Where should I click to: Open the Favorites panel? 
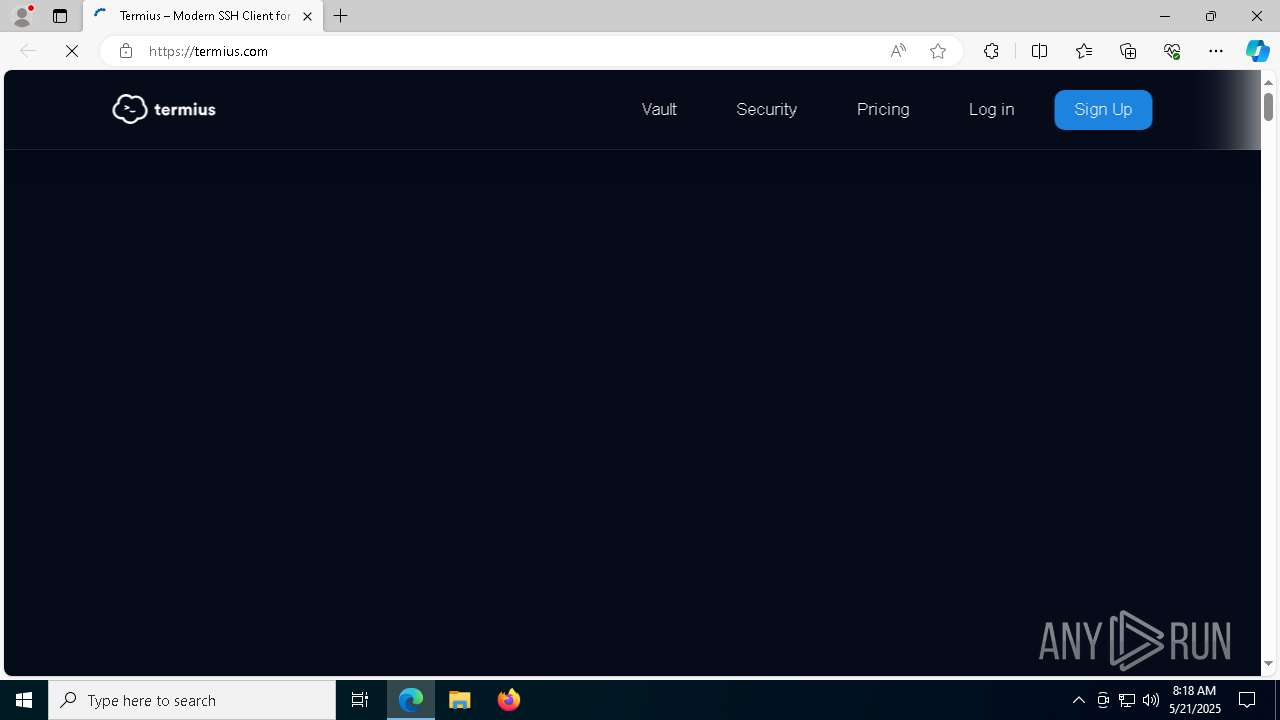(x=1083, y=51)
